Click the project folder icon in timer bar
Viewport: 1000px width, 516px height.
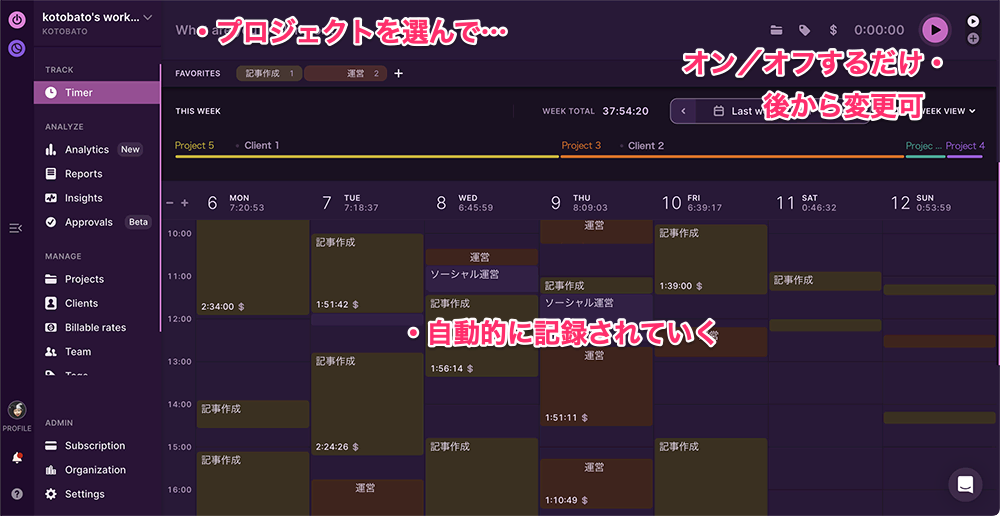(x=776, y=30)
